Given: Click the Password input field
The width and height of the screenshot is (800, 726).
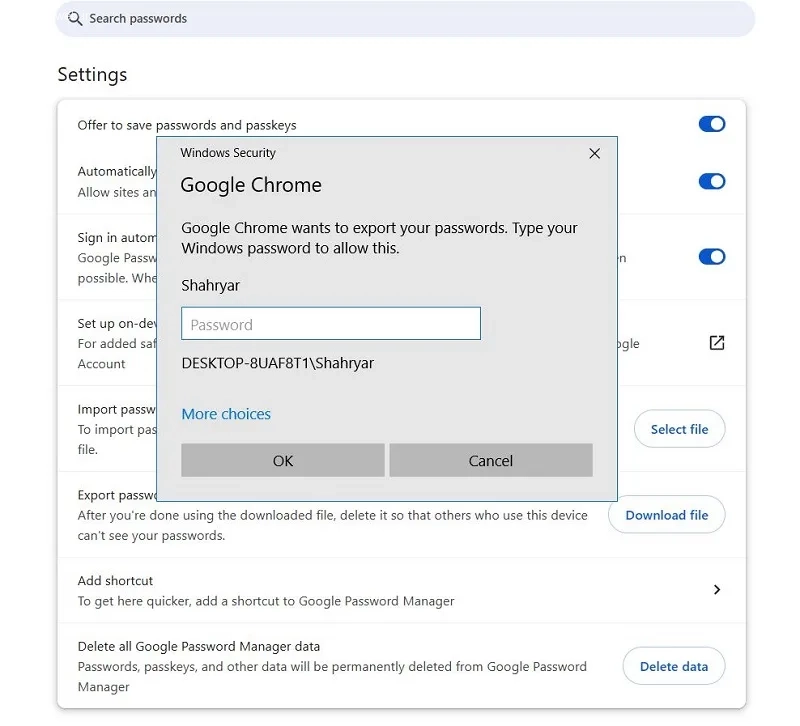Looking at the screenshot, I should point(331,323).
